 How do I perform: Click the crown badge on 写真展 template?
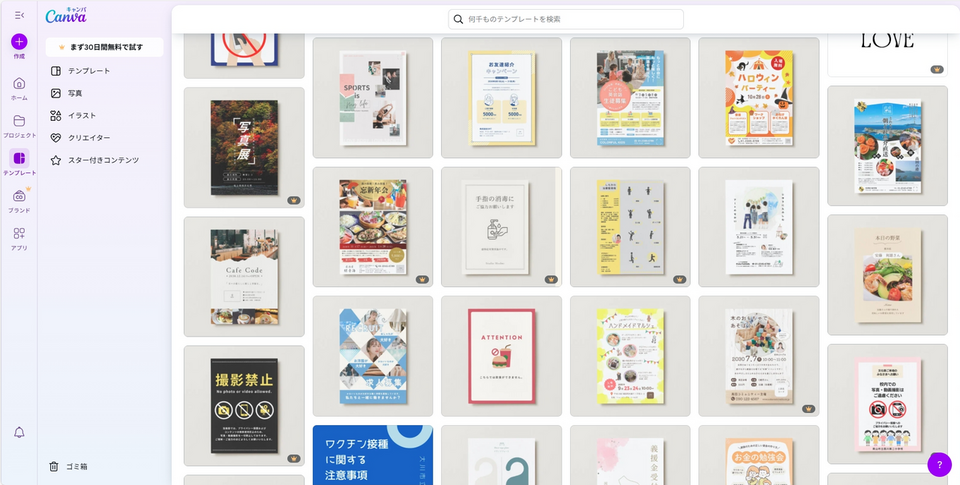(x=294, y=200)
